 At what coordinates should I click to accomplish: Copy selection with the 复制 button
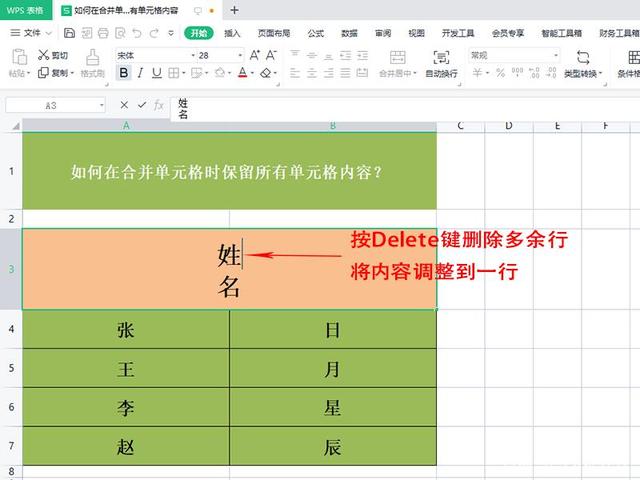[x=53, y=73]
